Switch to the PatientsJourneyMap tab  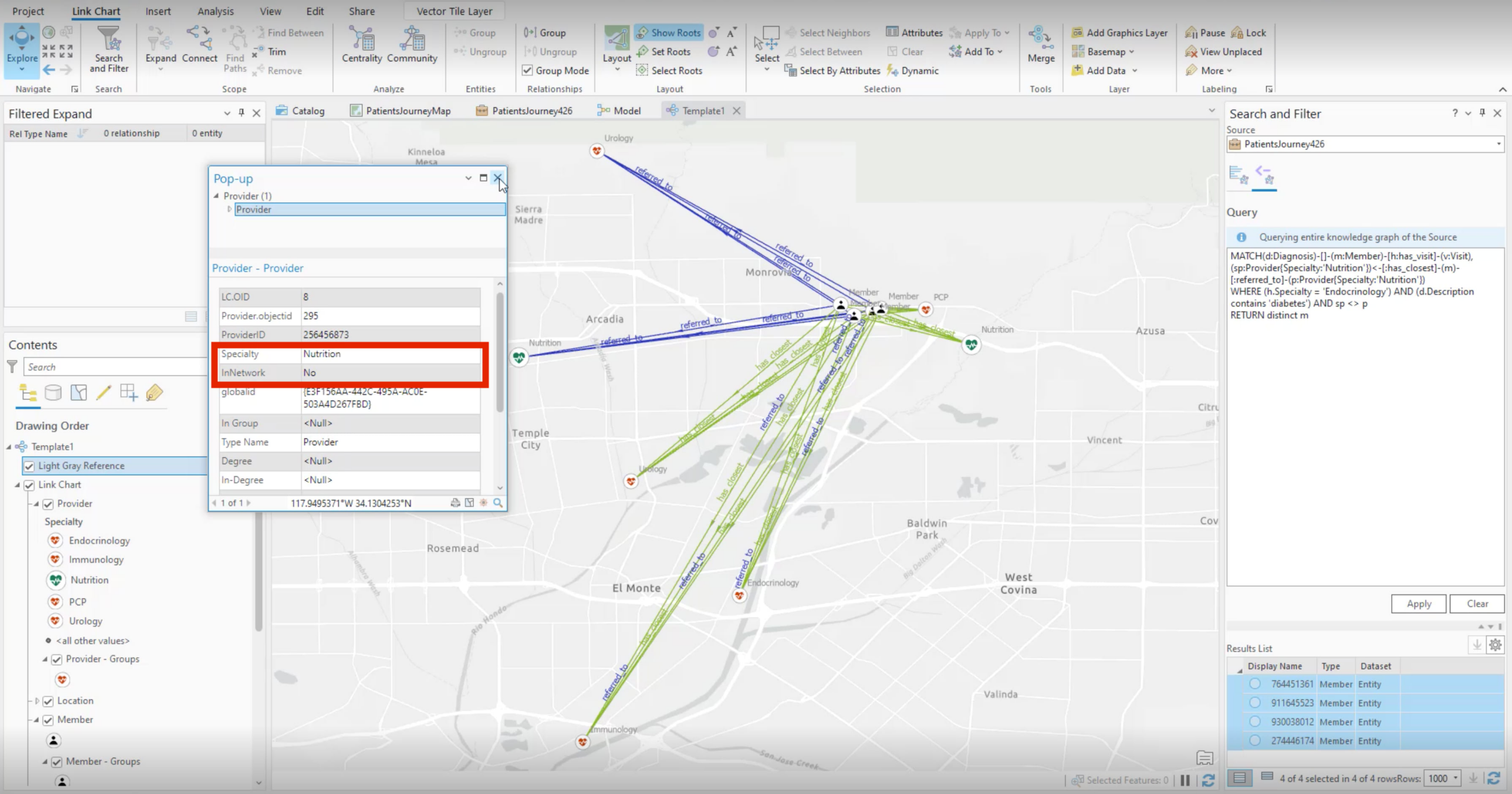(406, 110)
